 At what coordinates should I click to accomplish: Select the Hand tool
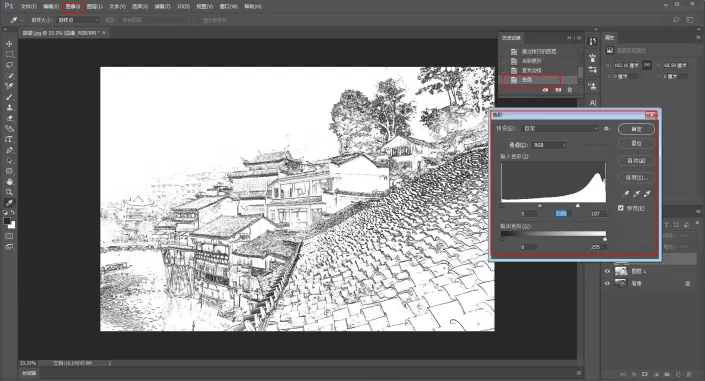pos(9,182)
